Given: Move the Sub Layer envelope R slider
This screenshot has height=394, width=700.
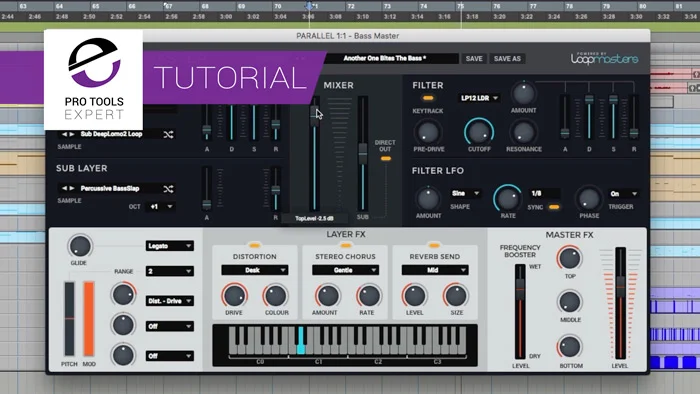Looking at the screenshot, I should click(275, 190).
